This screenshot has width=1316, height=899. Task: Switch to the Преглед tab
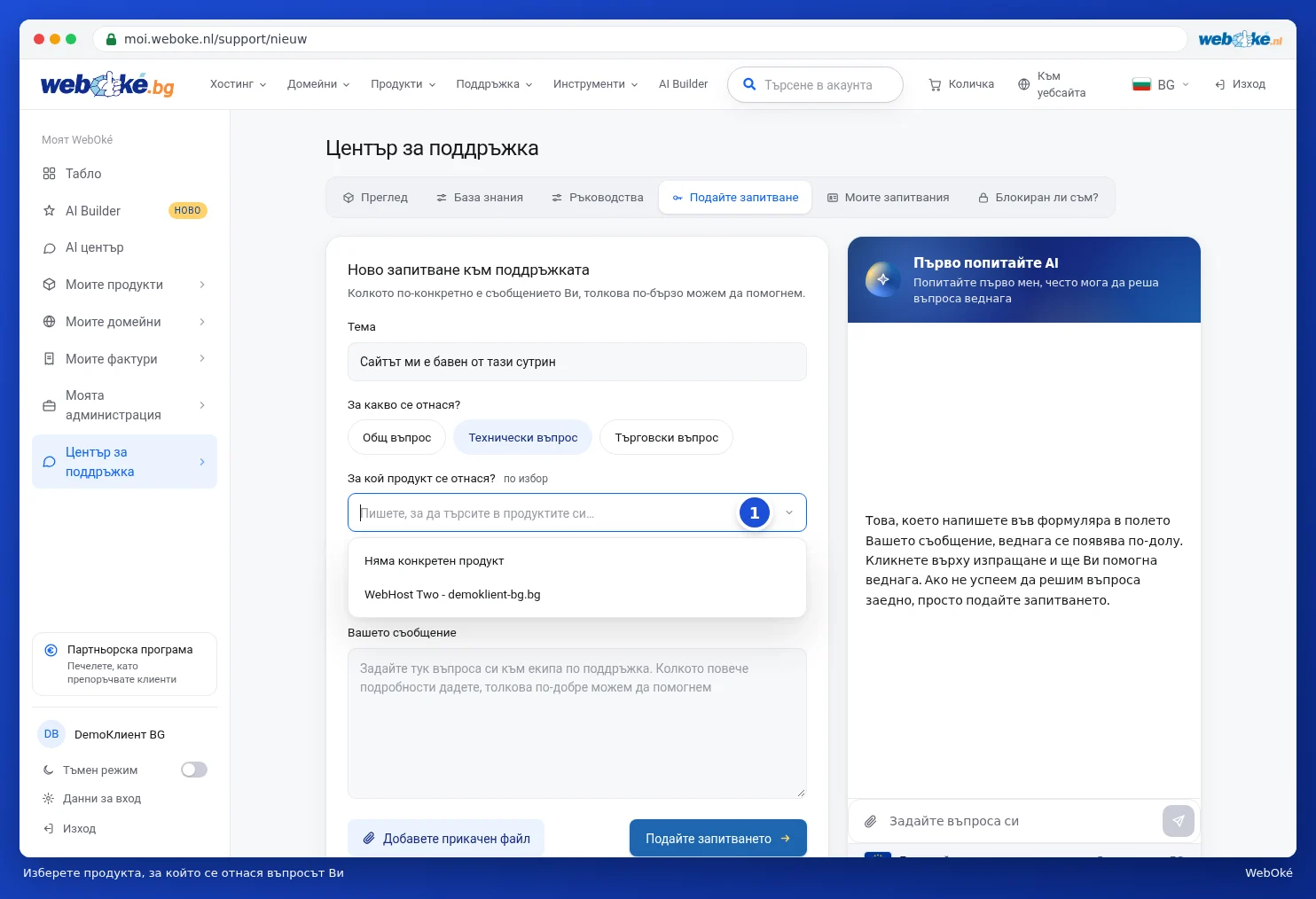click(x=375, y=198)
